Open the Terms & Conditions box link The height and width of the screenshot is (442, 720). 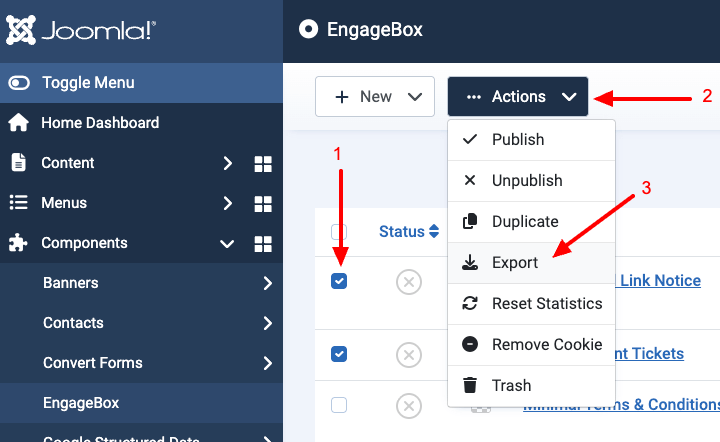point(622,404)
